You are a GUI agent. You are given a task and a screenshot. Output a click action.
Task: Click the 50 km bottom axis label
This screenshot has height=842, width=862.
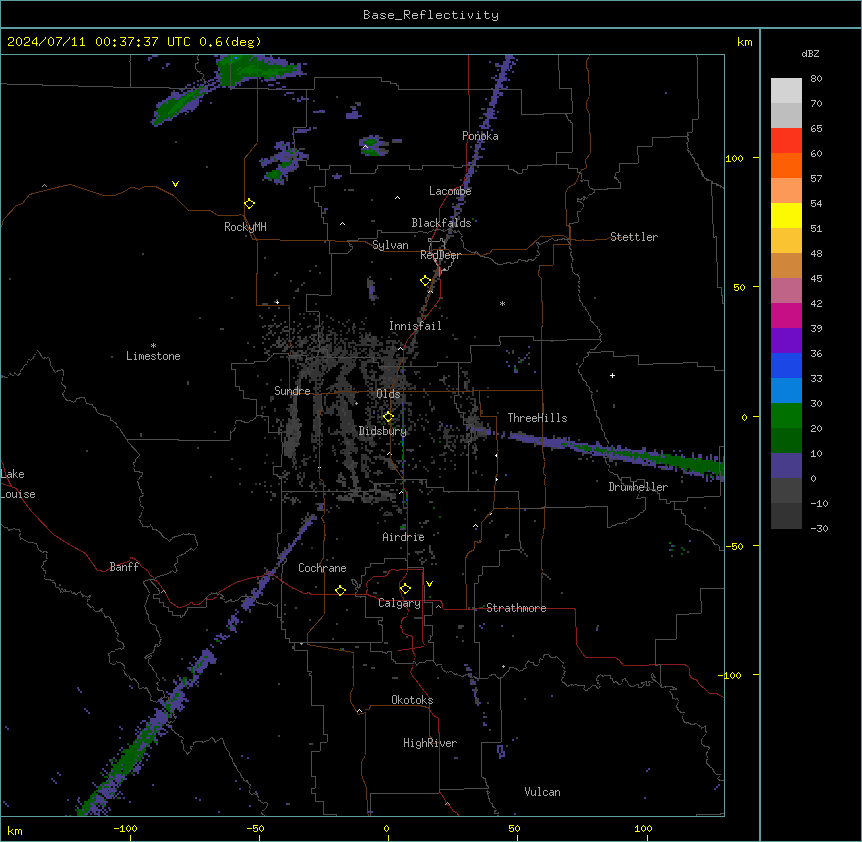coord(514,828)
